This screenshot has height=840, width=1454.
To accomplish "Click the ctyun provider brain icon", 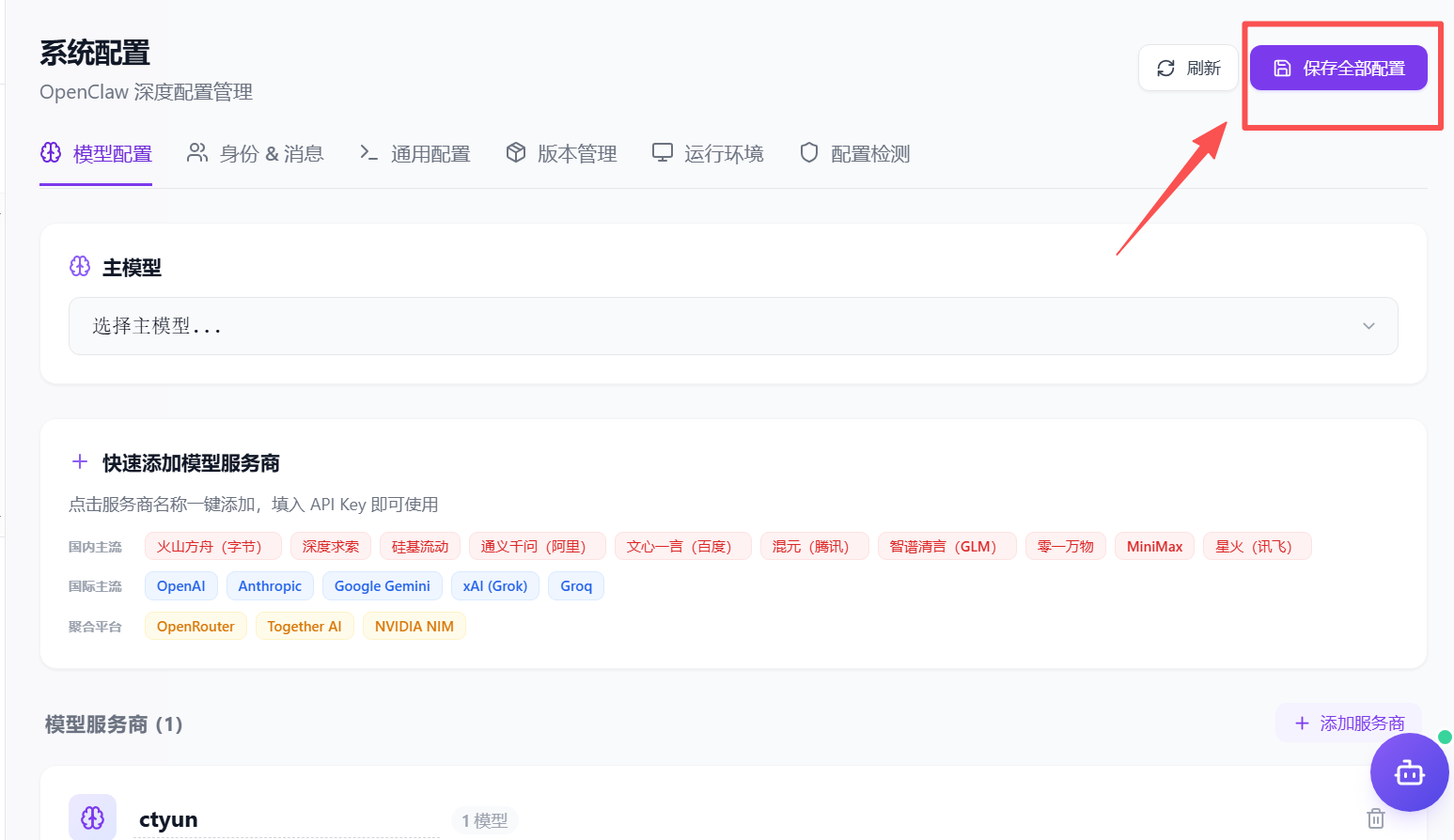I will click(92, 817).
